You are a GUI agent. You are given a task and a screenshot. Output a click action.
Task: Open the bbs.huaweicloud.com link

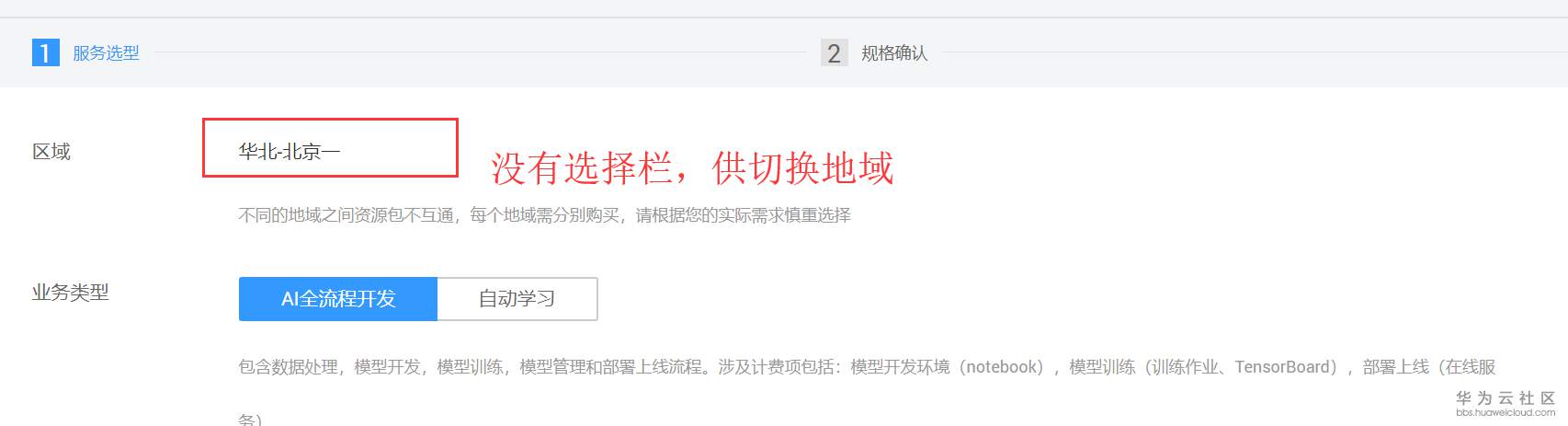[x=1506, y=413]
